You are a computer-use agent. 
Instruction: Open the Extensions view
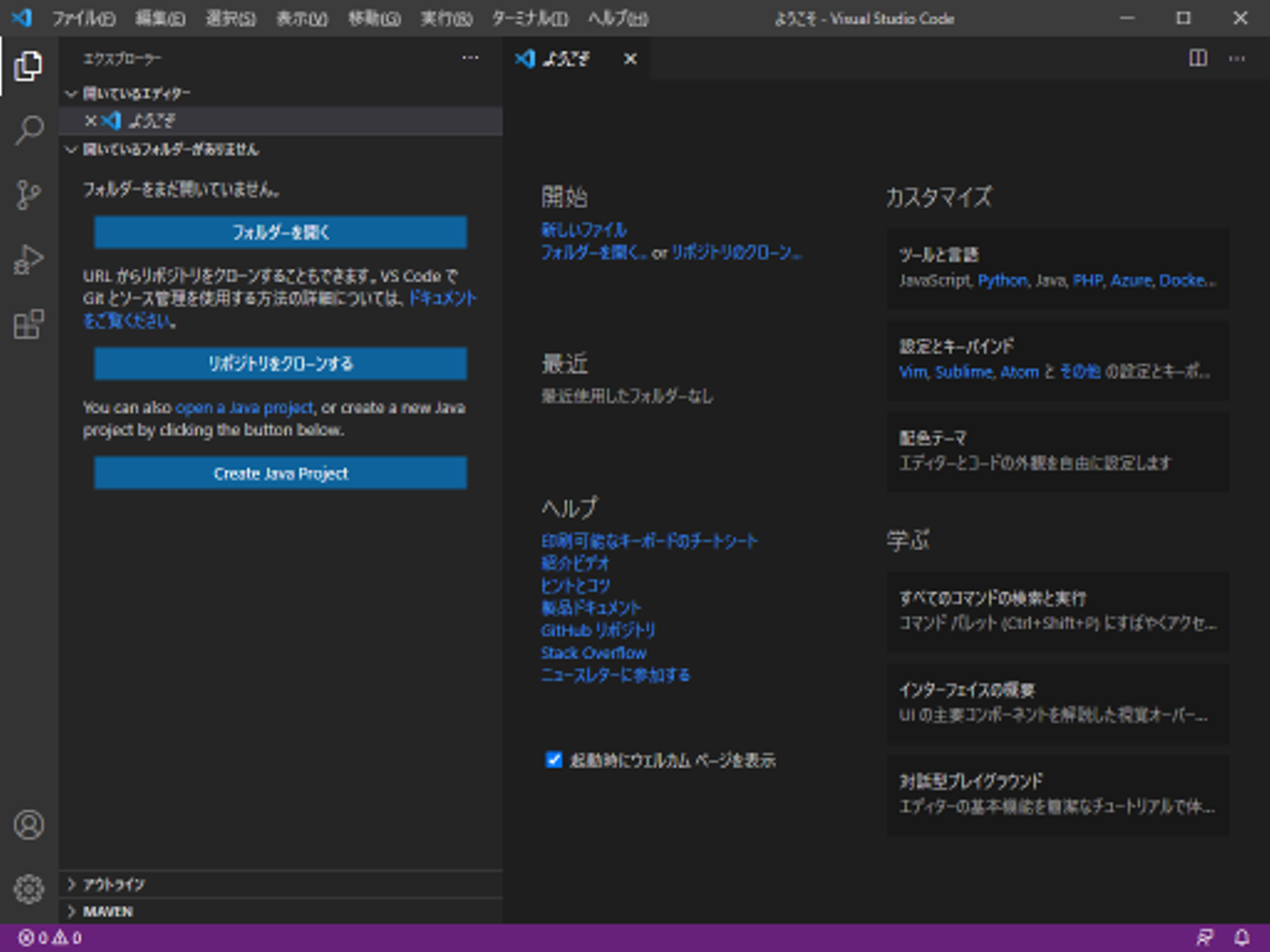pyautogui.click(x=29, y=324)
